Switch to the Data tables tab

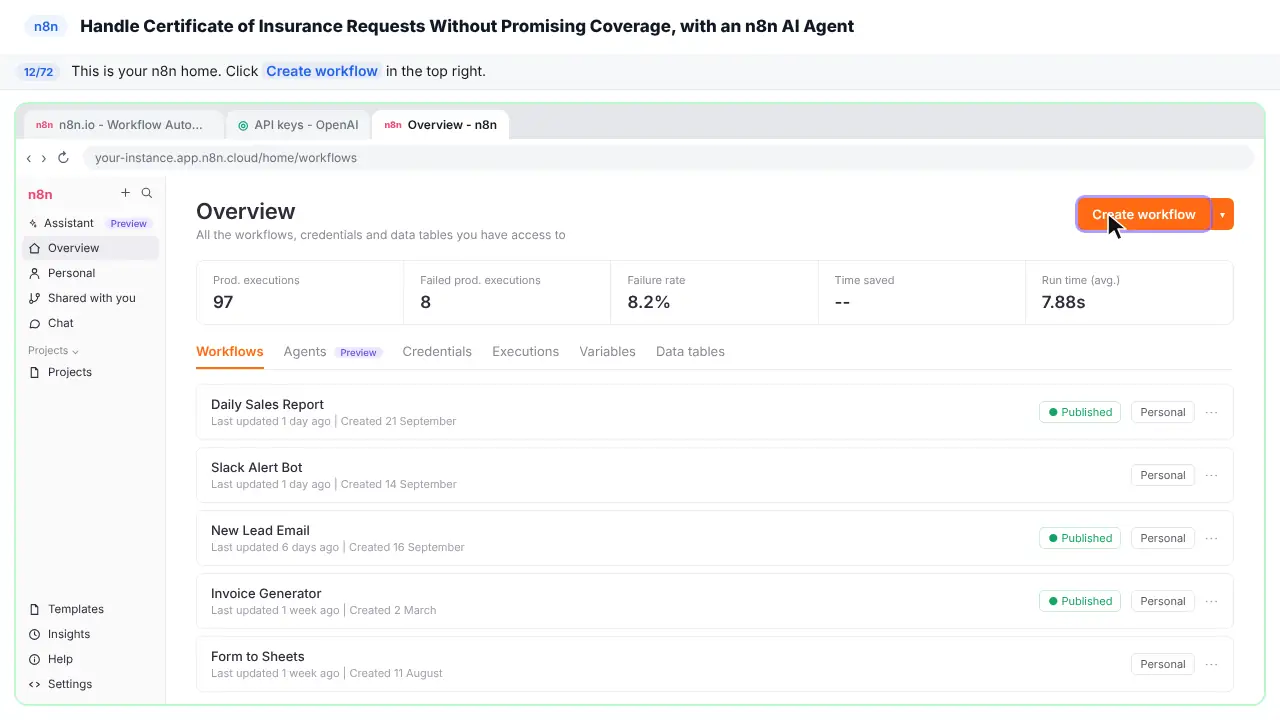[x=690, y=352]
